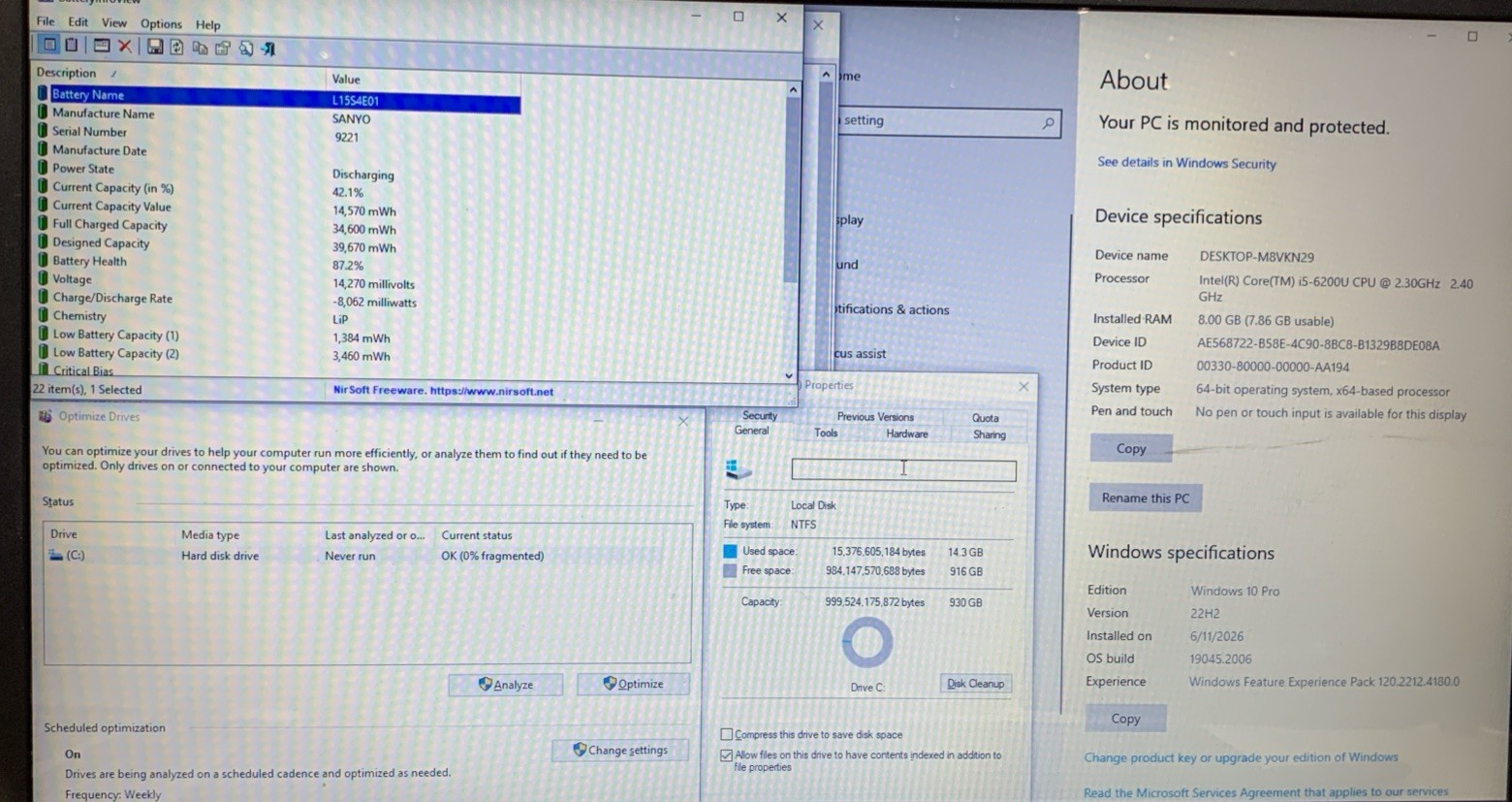Click battery icon beside Designed Capacity
The height and width of the screenshot is (802, 1512).
(x=43, y=241)
